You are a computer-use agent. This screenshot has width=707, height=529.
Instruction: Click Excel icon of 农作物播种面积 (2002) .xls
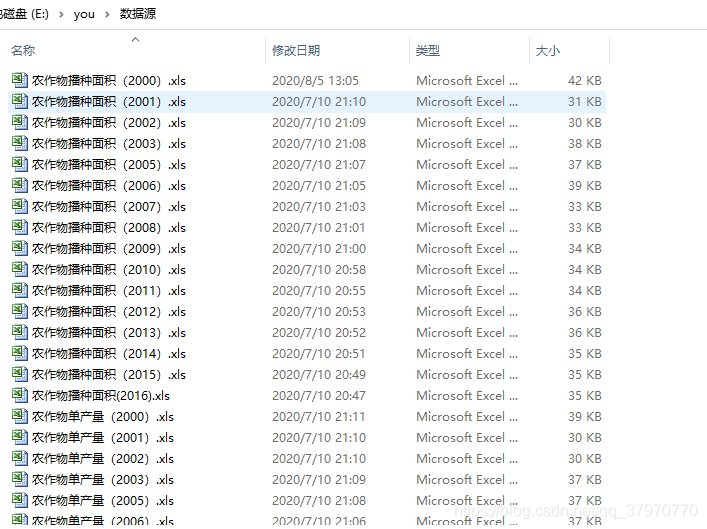tap(19, 122)
